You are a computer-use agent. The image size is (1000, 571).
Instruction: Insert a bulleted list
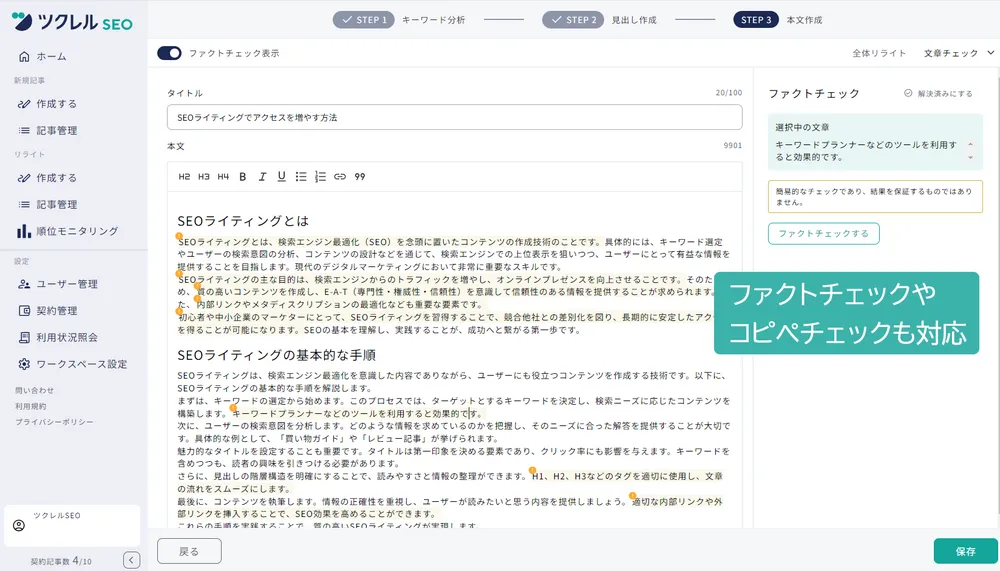[x=301, y=177]
